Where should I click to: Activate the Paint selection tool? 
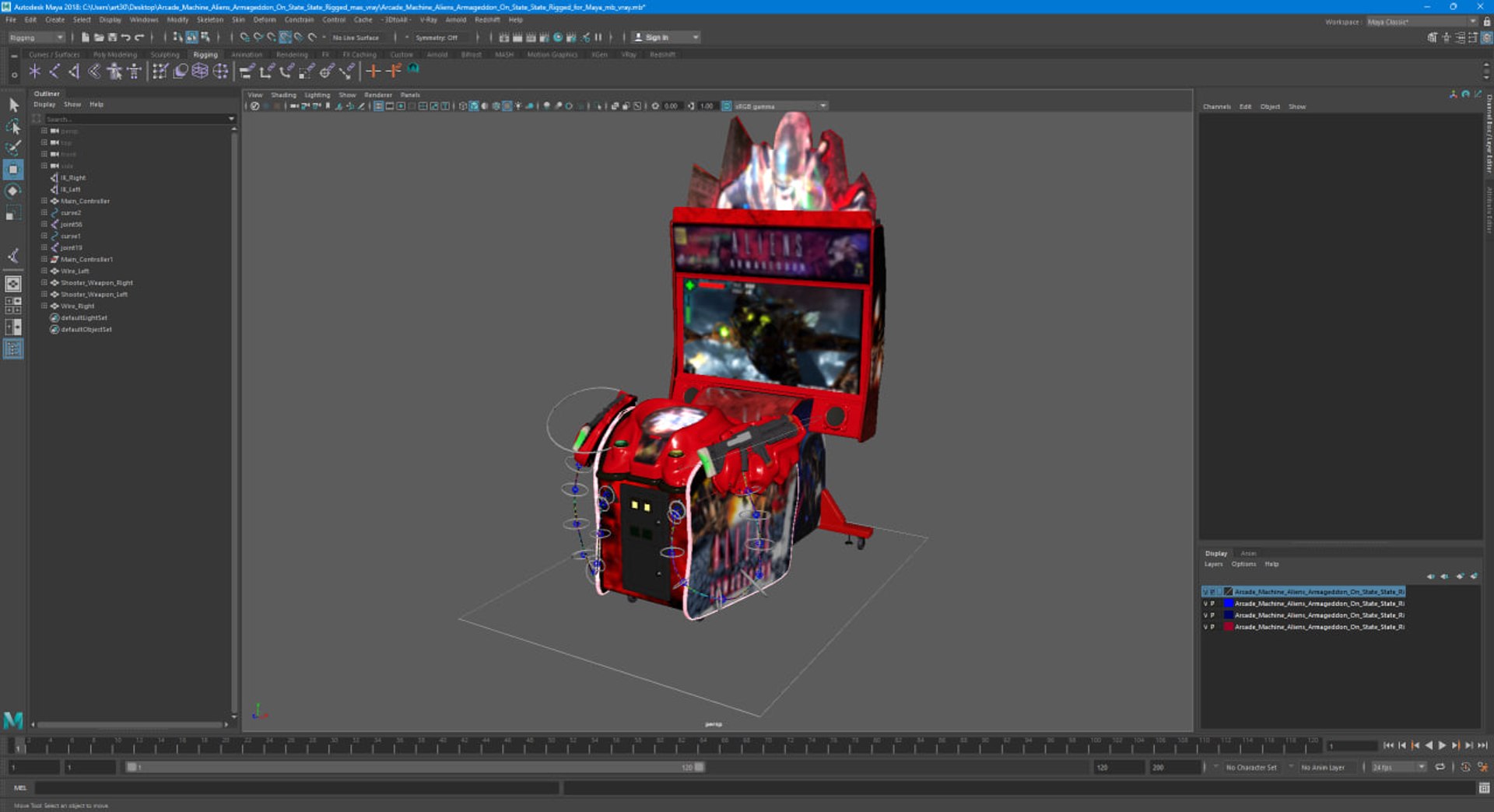13,148
